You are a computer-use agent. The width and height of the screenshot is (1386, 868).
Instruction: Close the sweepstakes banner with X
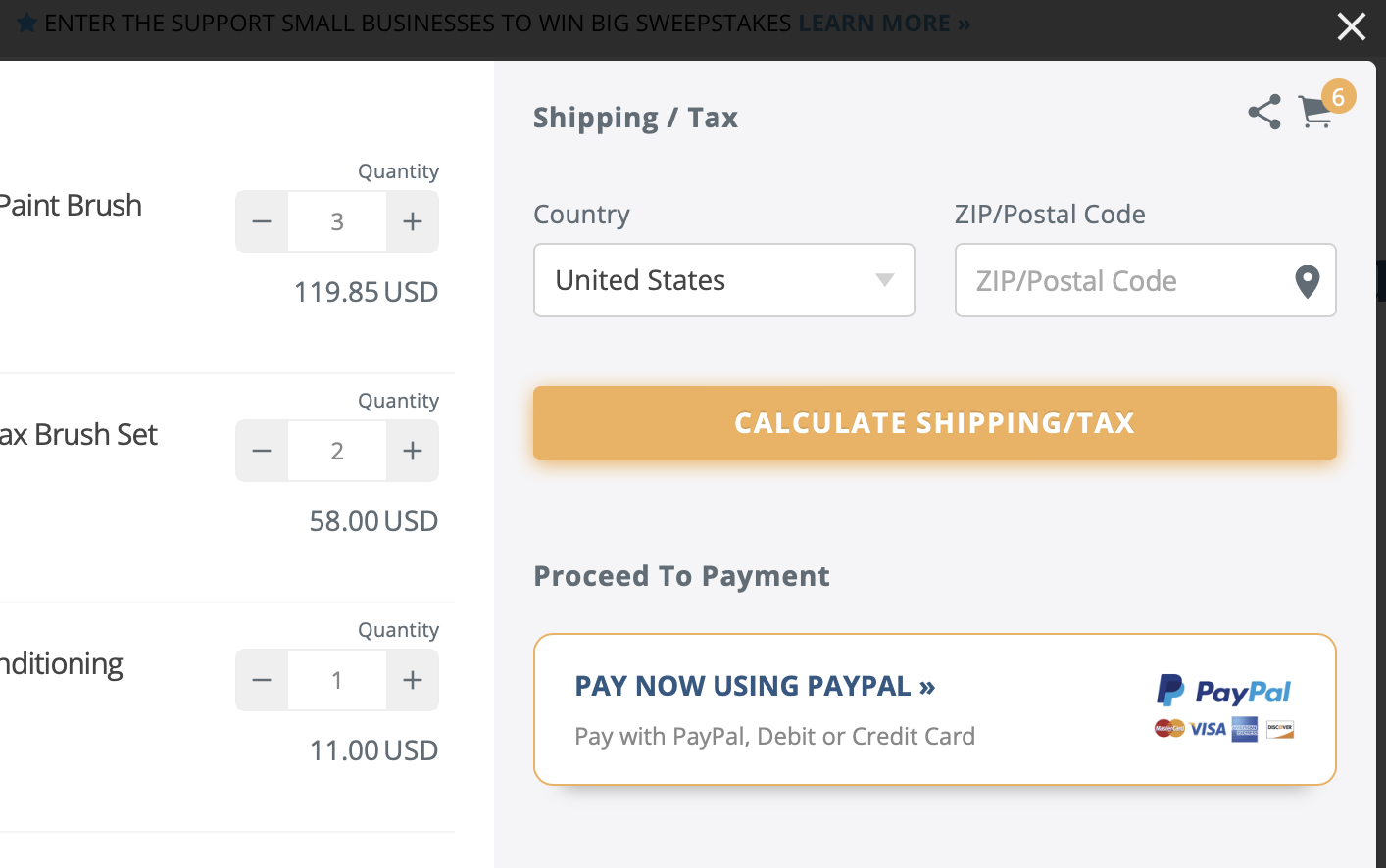click(1351, 26)
